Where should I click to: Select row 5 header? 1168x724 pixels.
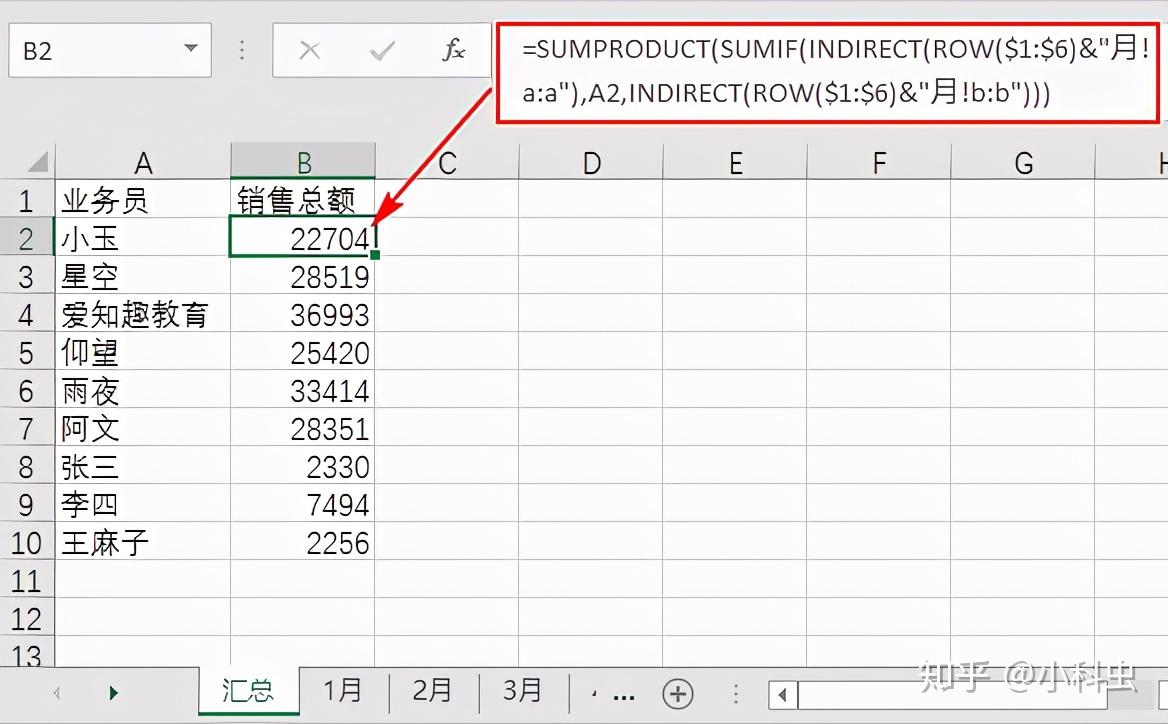click(27, 352)
